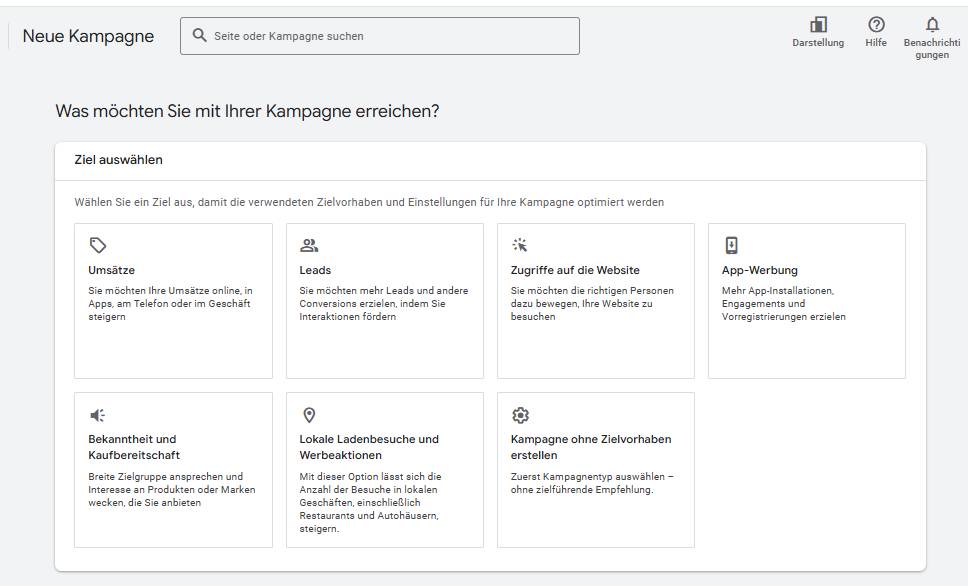Click the gear icon for Kampagne ohne Zielvorhaben
The width and height of the screenshot is (968, 586).
point(520,415)
